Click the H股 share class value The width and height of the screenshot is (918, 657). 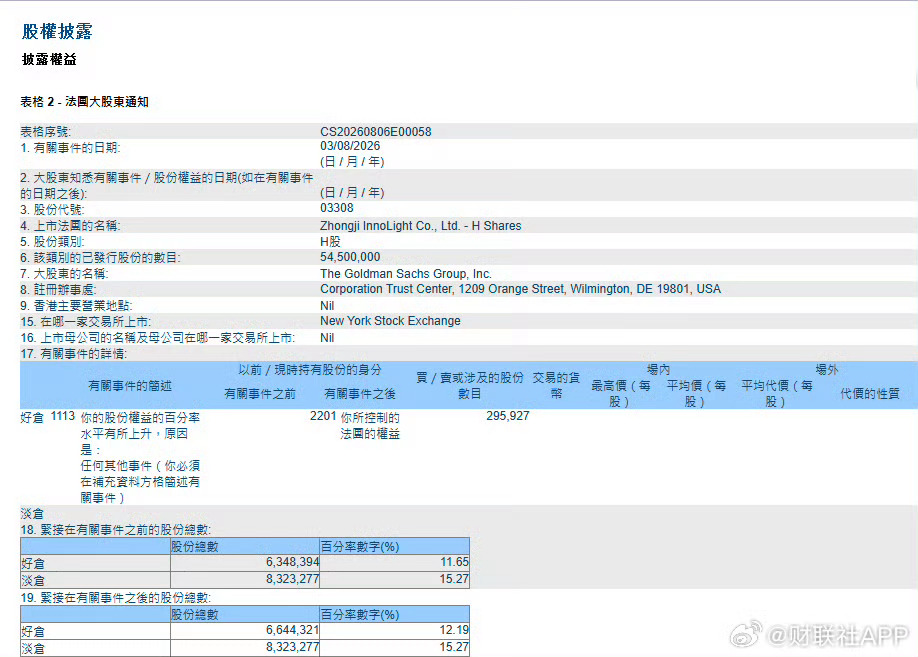(x=330, y=241)
